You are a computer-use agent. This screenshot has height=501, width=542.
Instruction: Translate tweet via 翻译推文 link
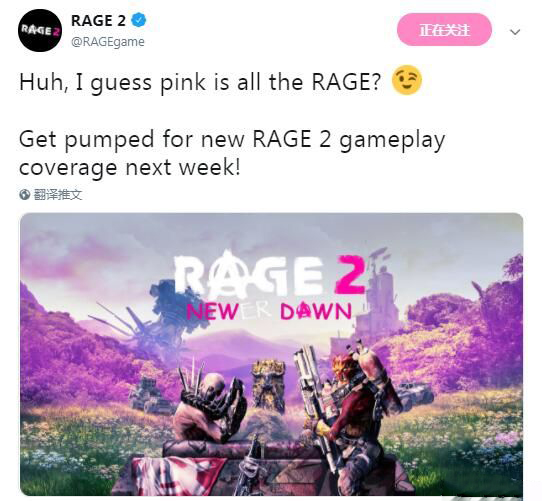tap(58, 195)
